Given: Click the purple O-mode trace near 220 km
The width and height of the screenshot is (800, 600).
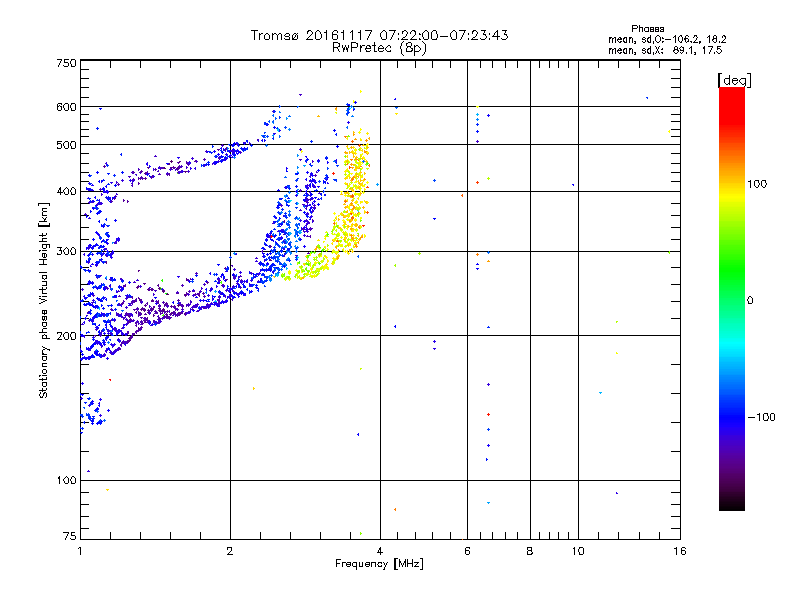Looking at the screenshot, I should pyautogui.click(x=163, y=310).
